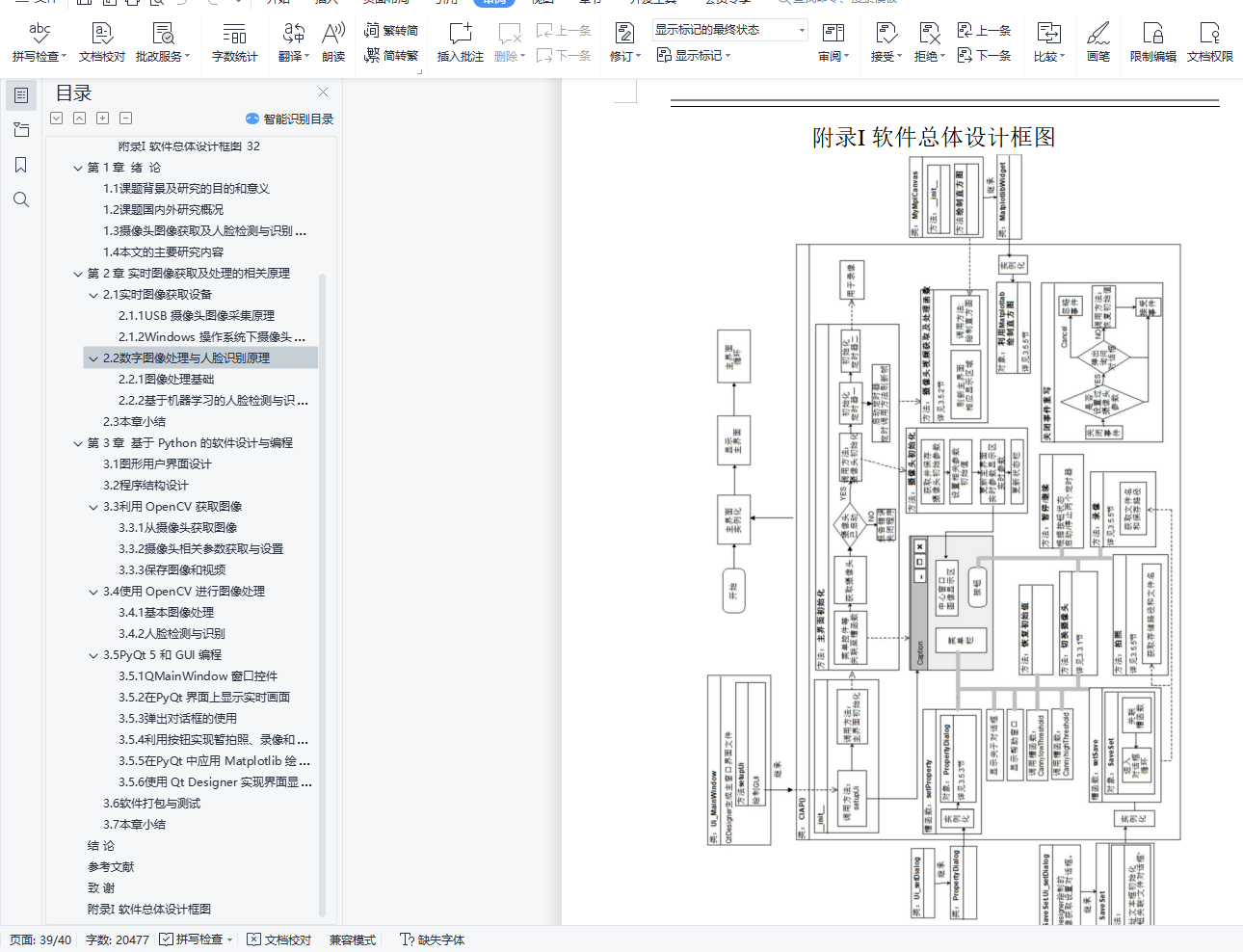Open 限制编辑 restrict editing
The height and width of the screenshot is (952, 1243).
point(1153,43)
